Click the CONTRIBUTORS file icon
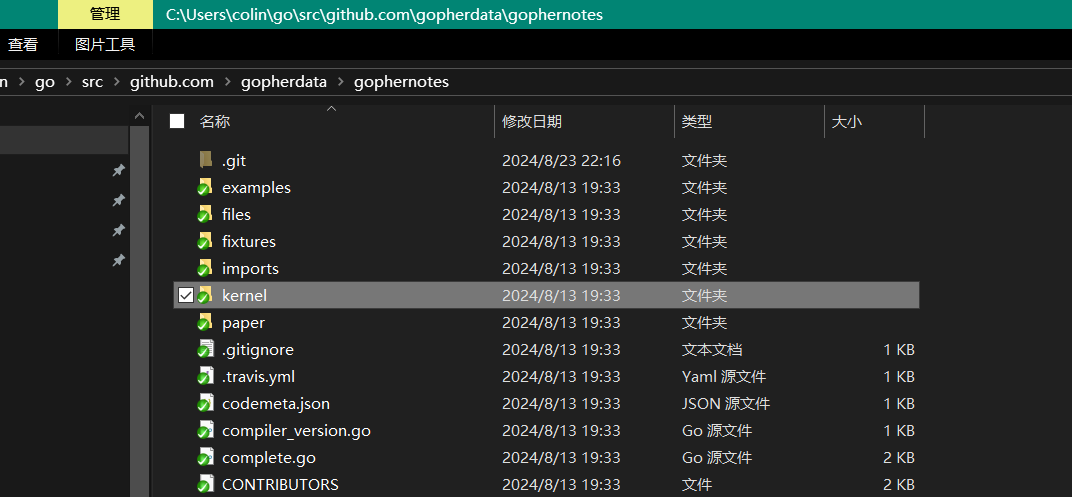 pos(205,484)
